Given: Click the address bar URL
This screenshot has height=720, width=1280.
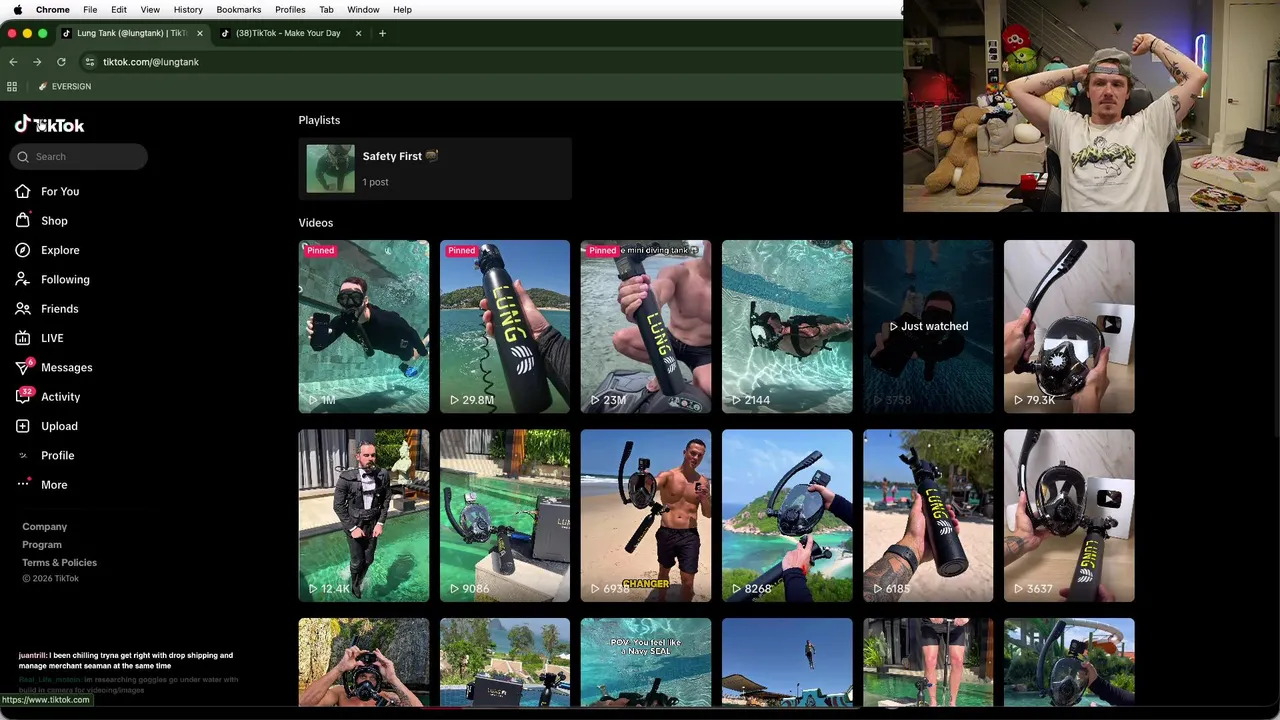Looking at the screenshot, I should [151, 62].
